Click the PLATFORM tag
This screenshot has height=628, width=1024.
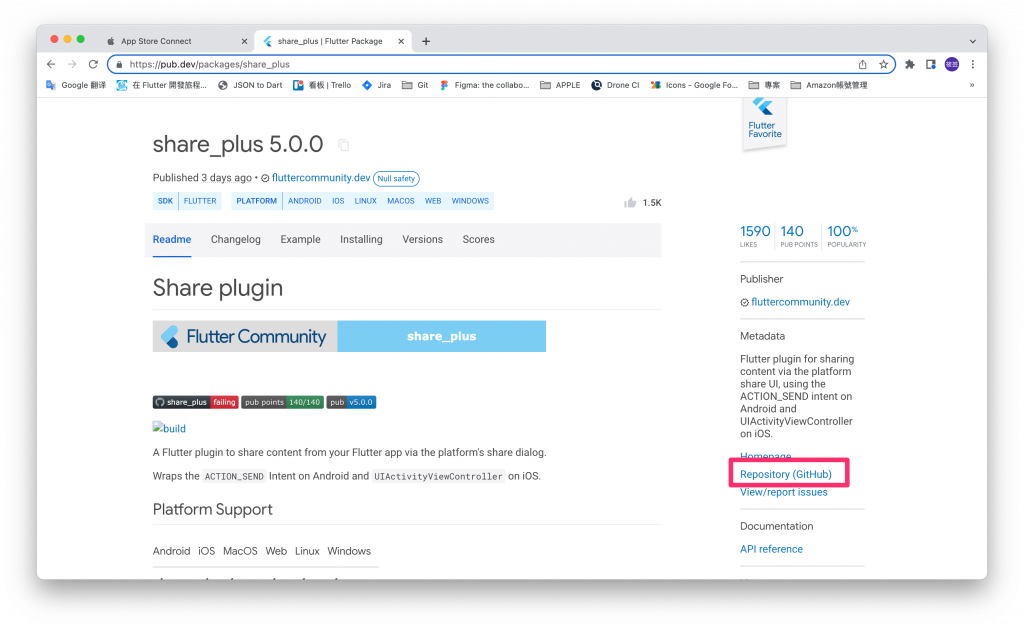click(257, 201)
